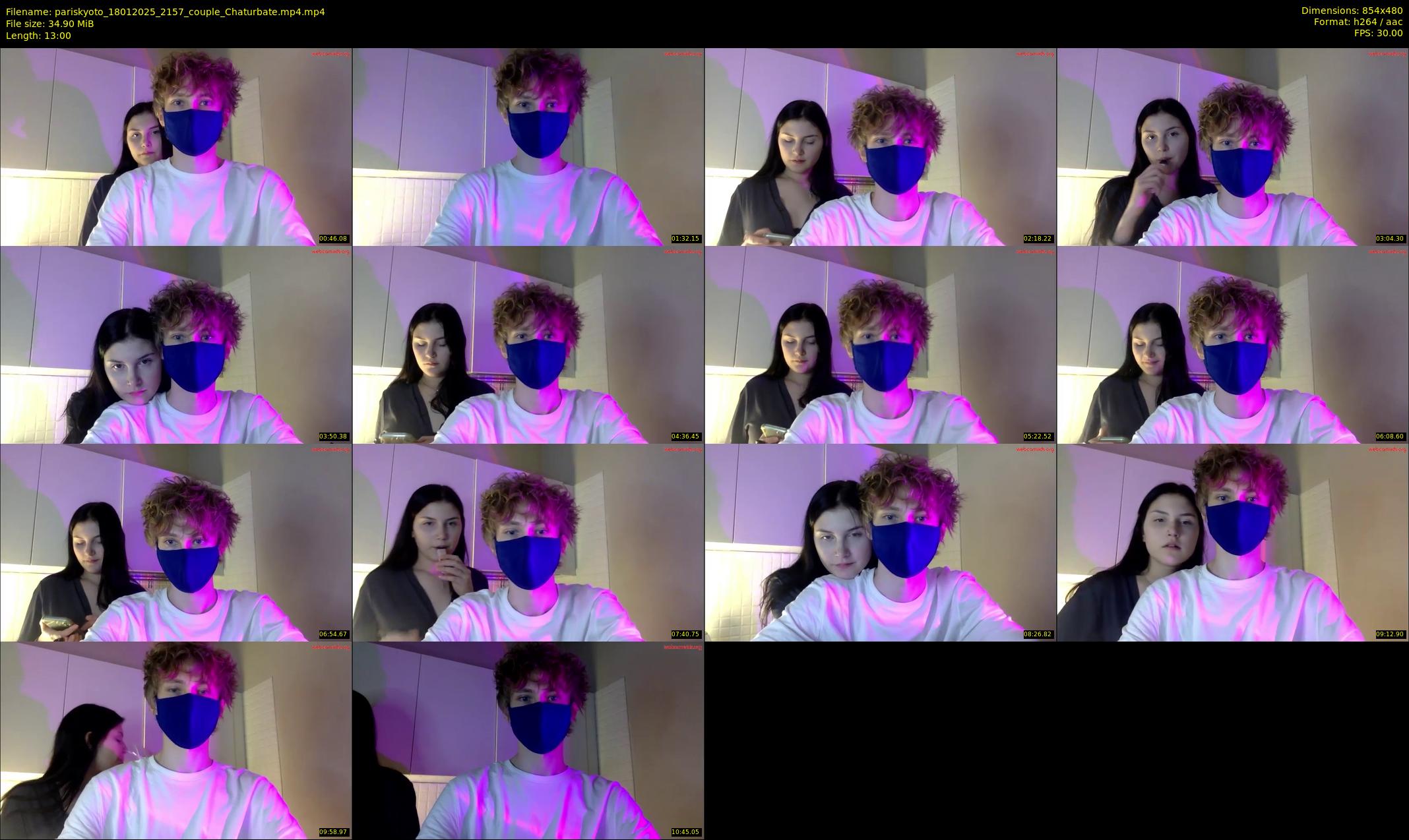Click the Length 13:00 label
Viewport: 1409px width, 840px height.
pyautogui.click(x=38, y=36)
